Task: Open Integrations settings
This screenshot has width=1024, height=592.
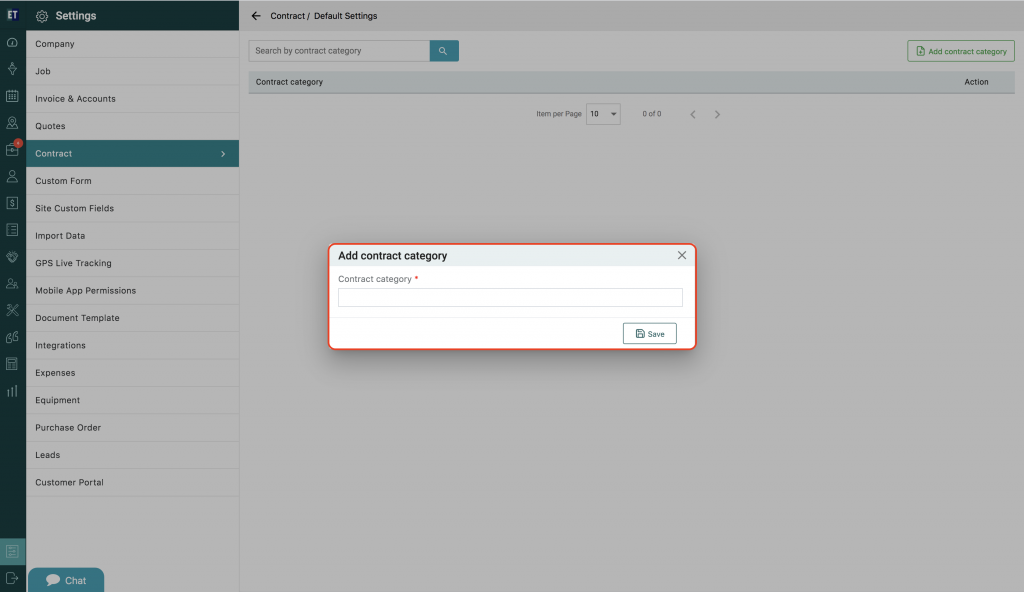Action: pyautogui.click(x=133, y=346)
